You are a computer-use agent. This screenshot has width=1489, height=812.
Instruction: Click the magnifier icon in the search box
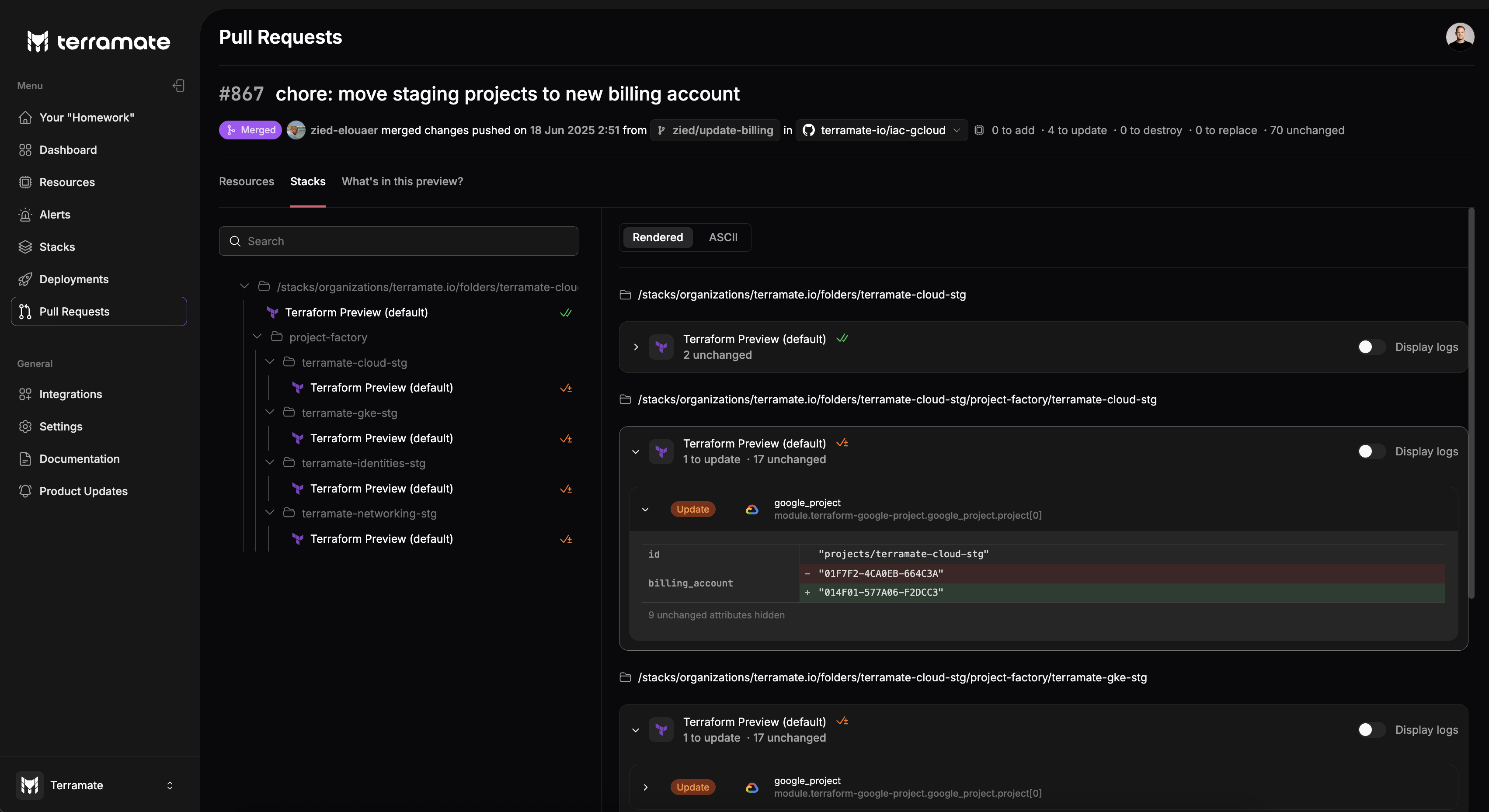(x=235, y=241)
